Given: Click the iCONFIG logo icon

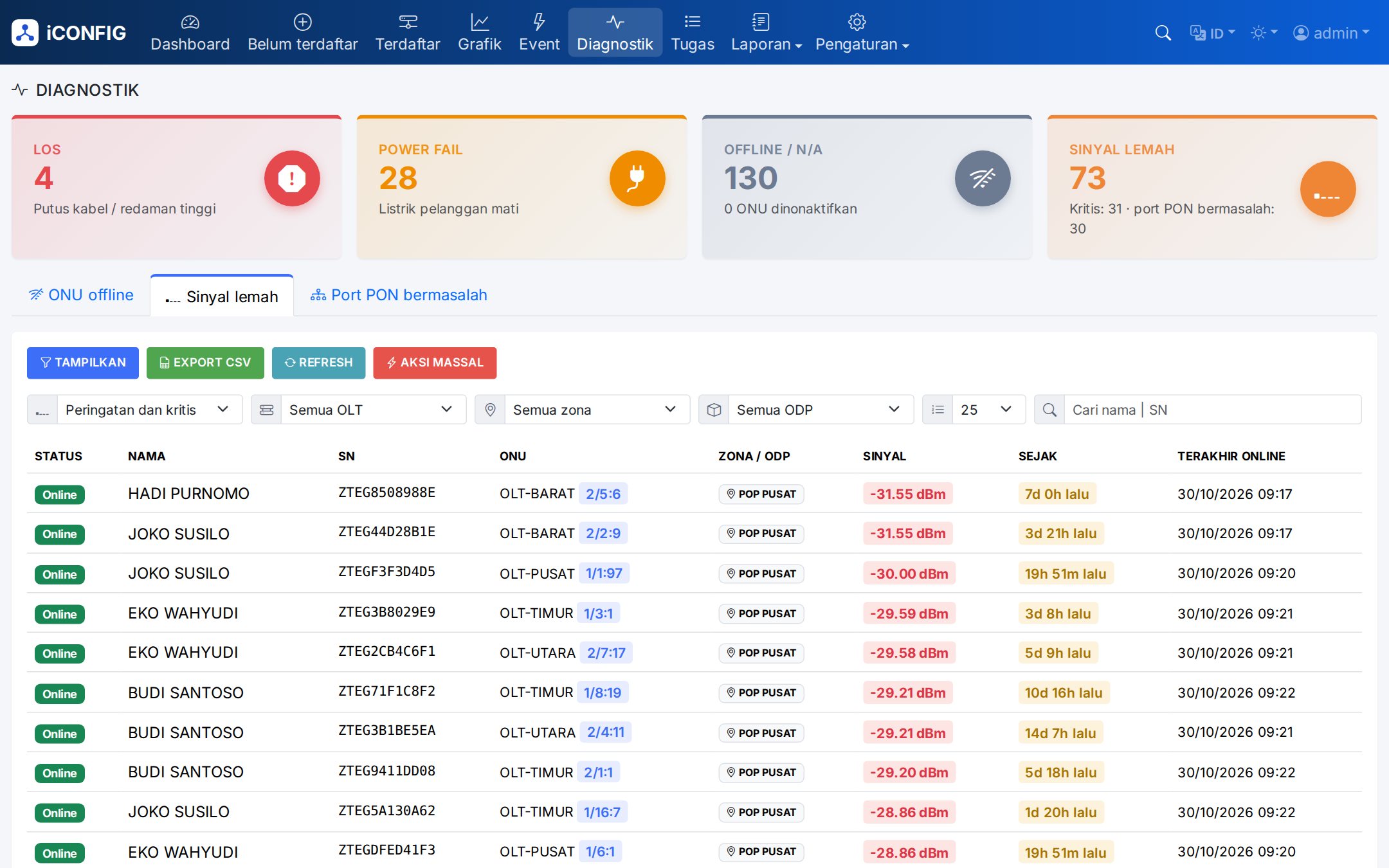Looking at the screenshot, I should (25, 33).
